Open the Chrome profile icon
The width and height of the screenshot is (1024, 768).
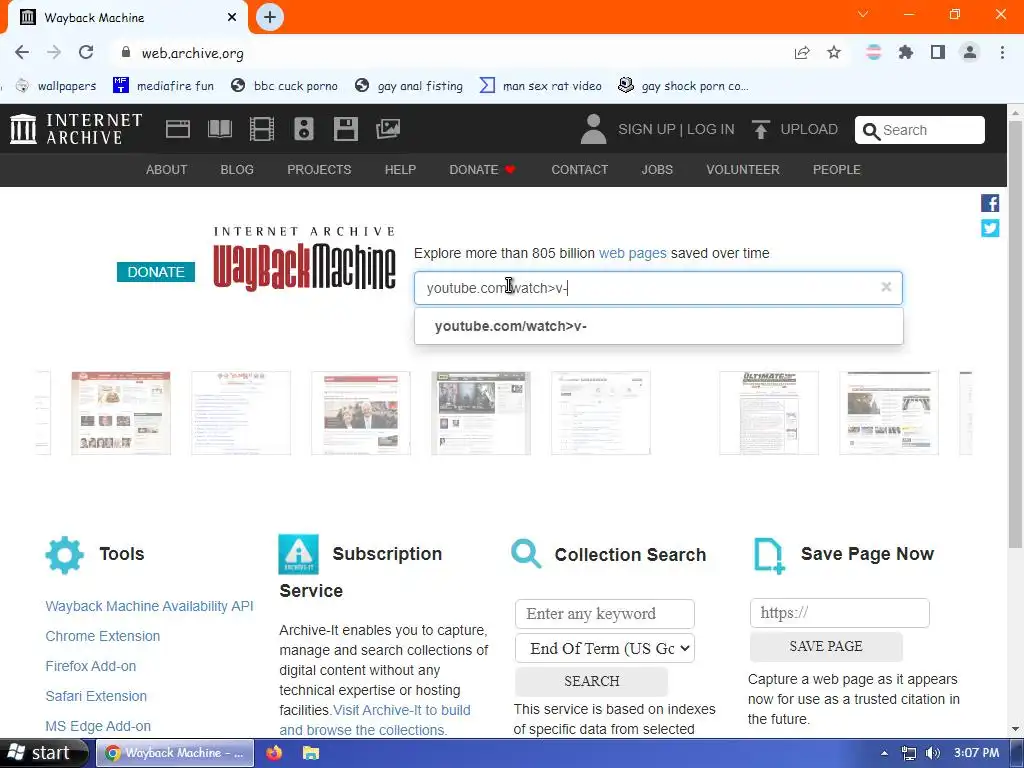point(970,52)
